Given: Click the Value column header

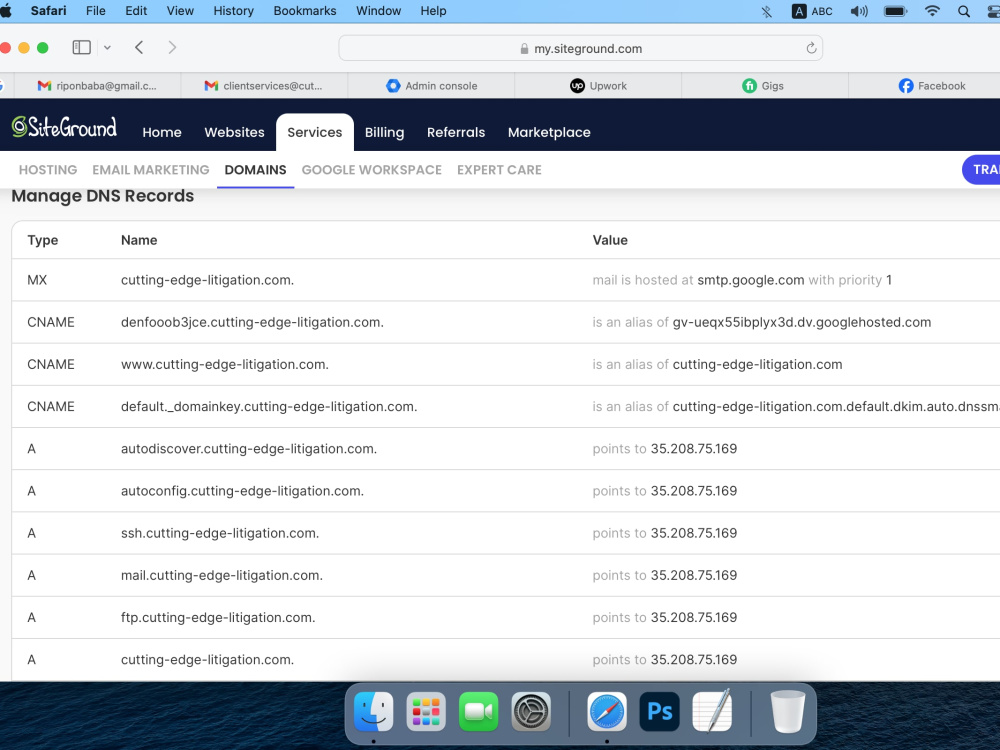Looking at the screenshot, I should (610, 240).
